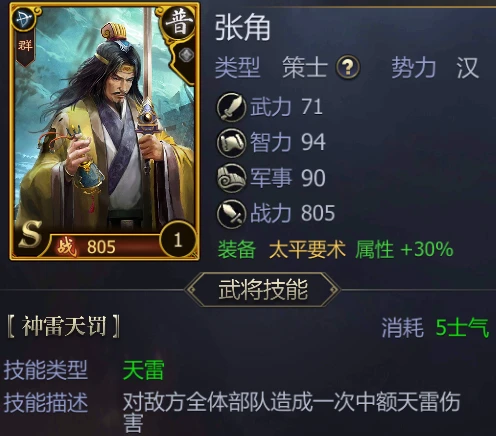Open the 武将技能 tab header
This screenshot has width=496, height=436.
click(263, 290)
